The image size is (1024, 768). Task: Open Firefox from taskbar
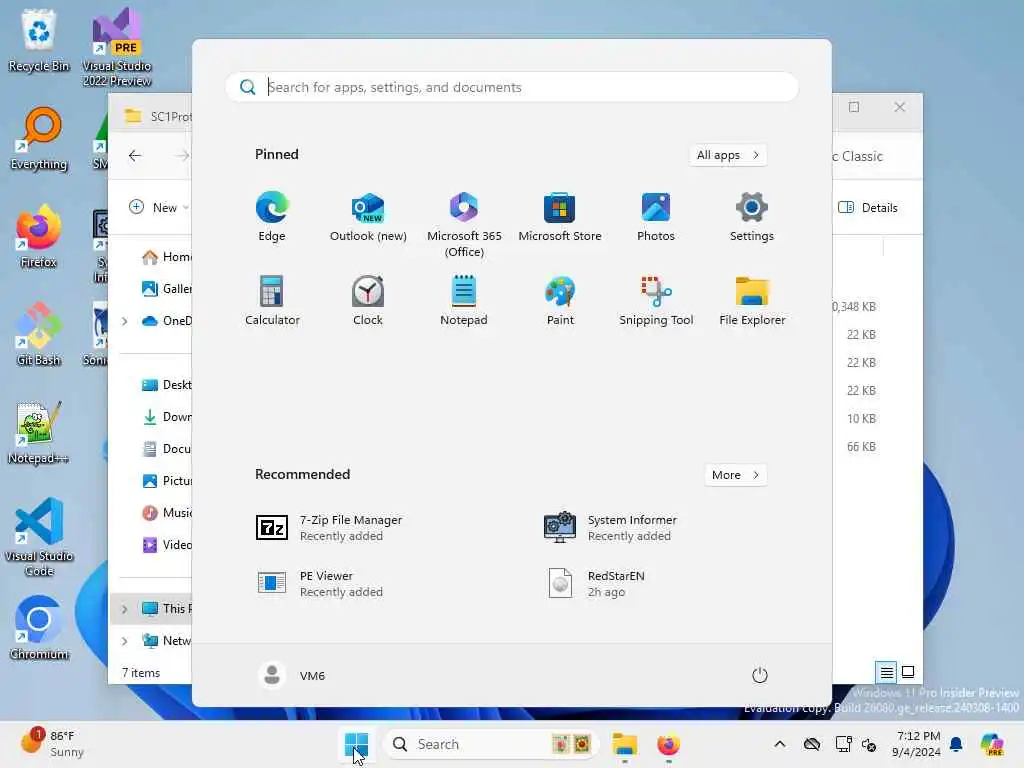[x=668, y=744]
